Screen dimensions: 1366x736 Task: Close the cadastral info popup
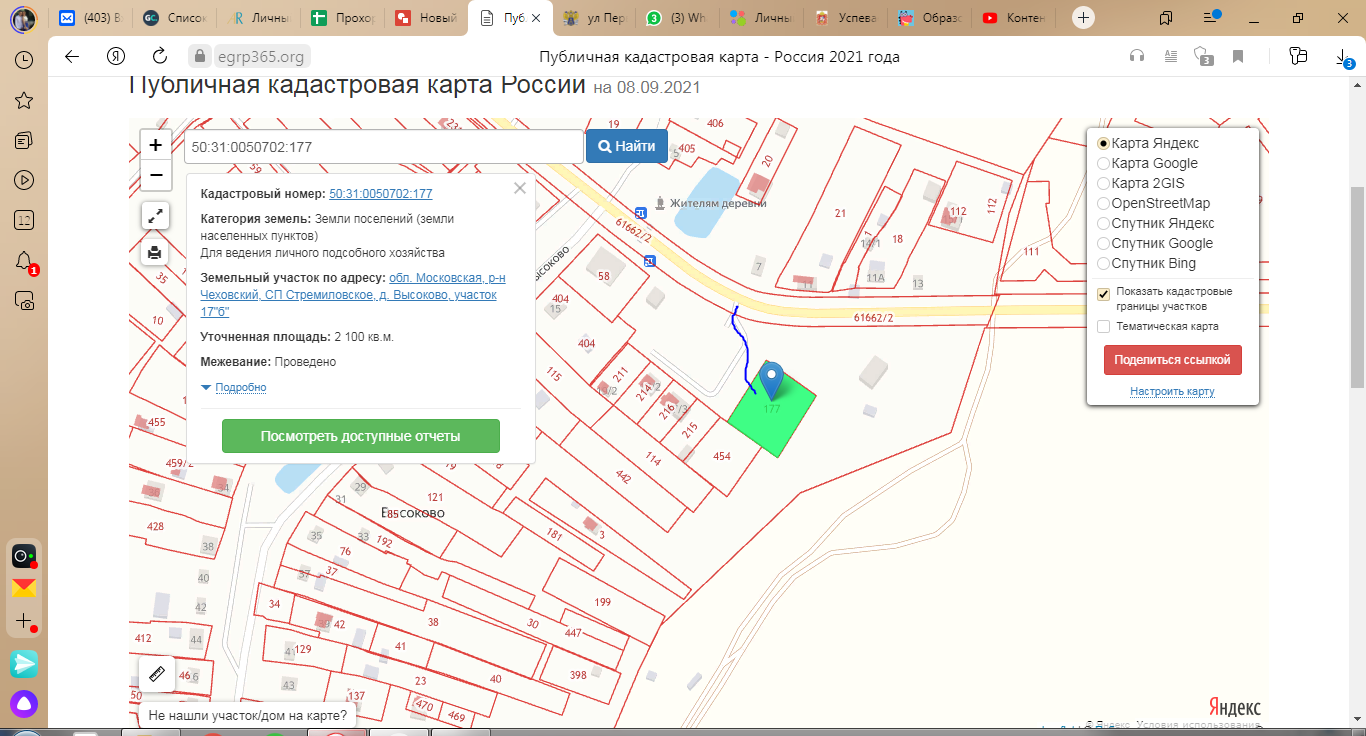coord(519,188)
